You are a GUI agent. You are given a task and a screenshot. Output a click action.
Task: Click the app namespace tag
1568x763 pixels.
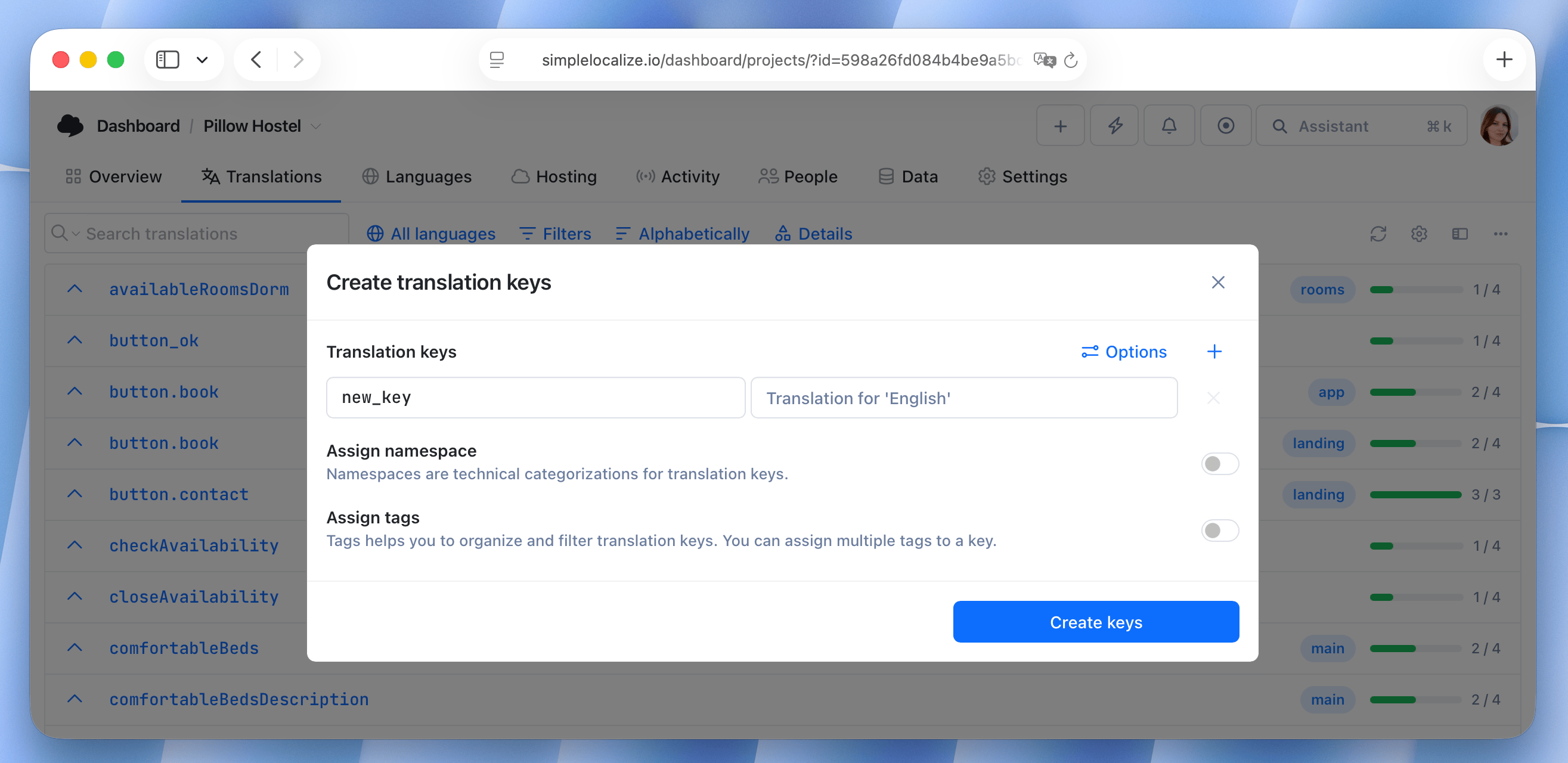point(1331,392)
